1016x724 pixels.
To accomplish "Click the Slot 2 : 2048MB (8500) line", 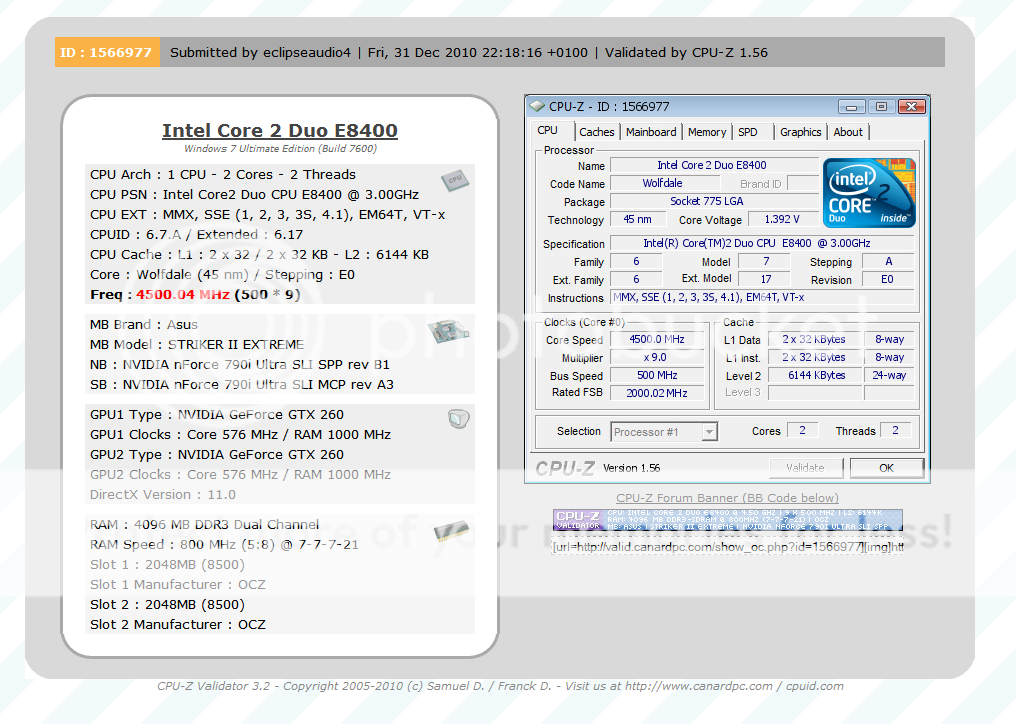I will click(x=167, y=605).
